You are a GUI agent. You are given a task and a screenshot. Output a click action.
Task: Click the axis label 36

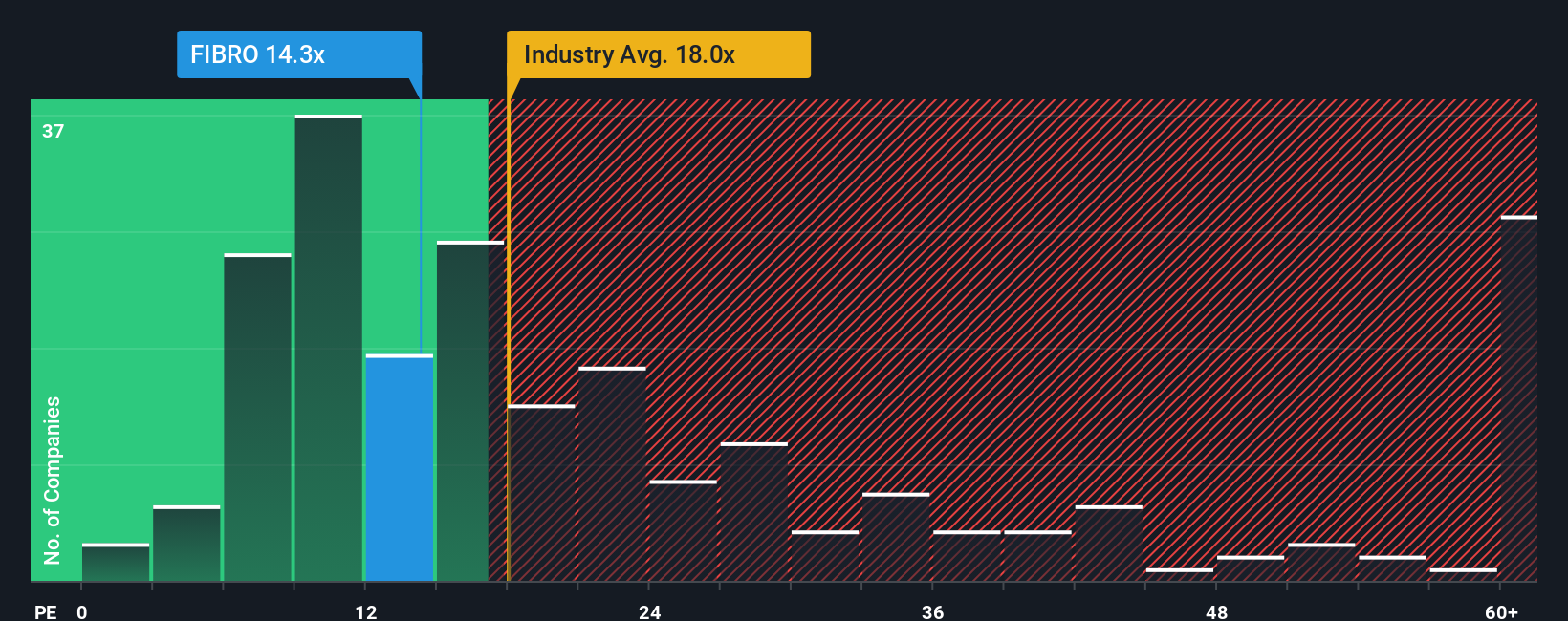(933, 611)
